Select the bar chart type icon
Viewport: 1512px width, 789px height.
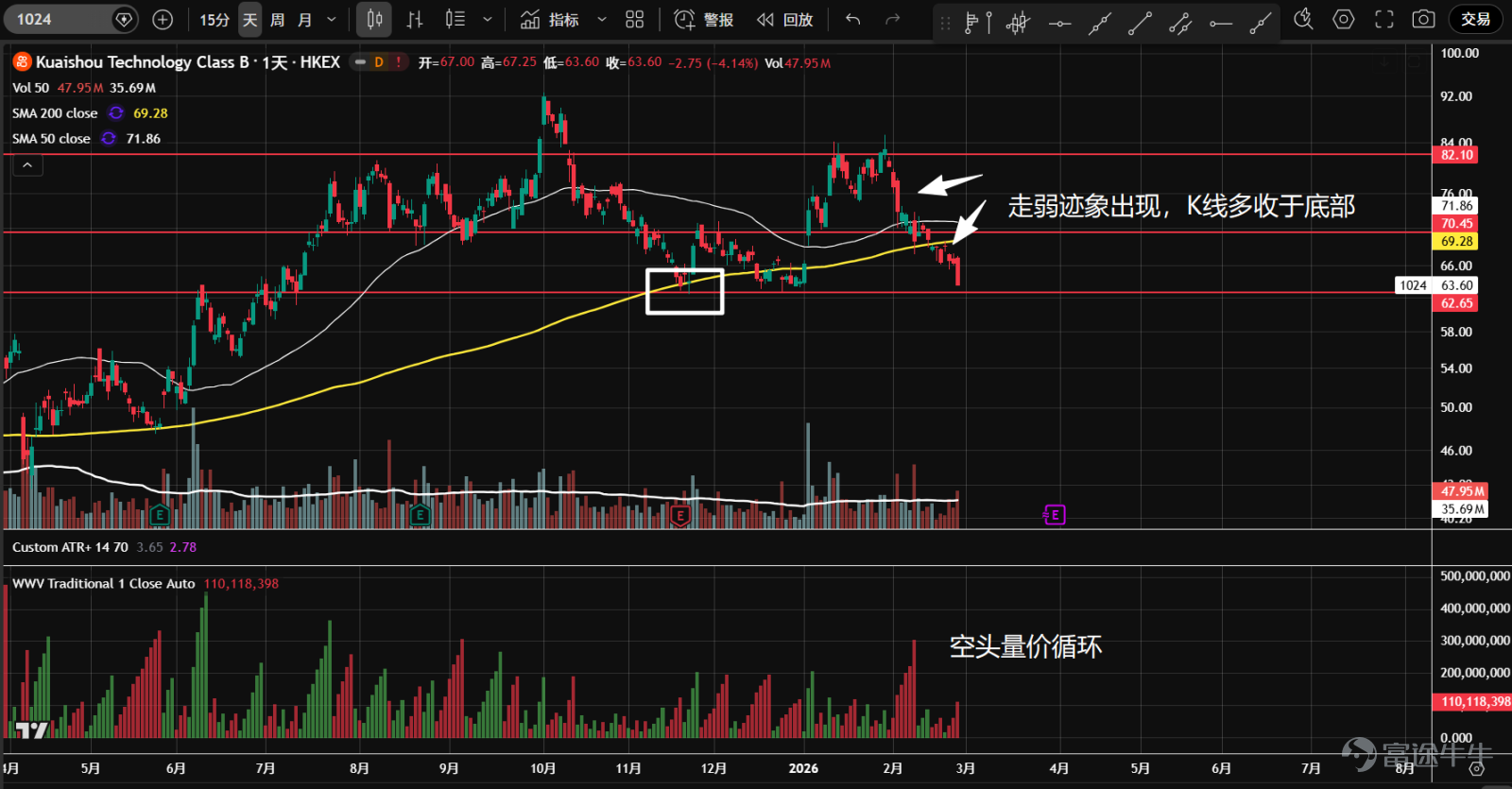(x=415, y=19)
